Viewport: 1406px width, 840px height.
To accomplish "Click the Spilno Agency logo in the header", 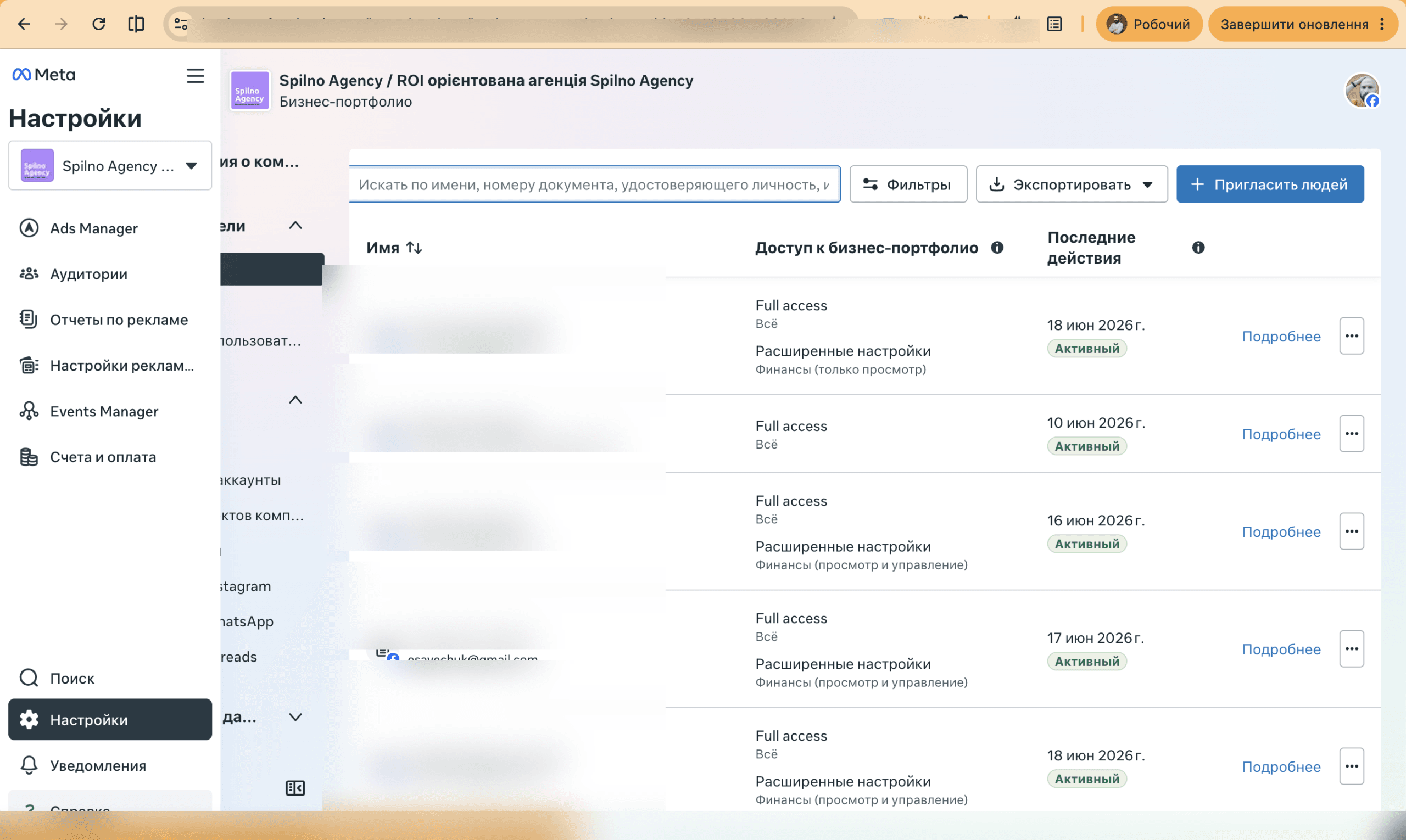I will click(x=250, y=91).
